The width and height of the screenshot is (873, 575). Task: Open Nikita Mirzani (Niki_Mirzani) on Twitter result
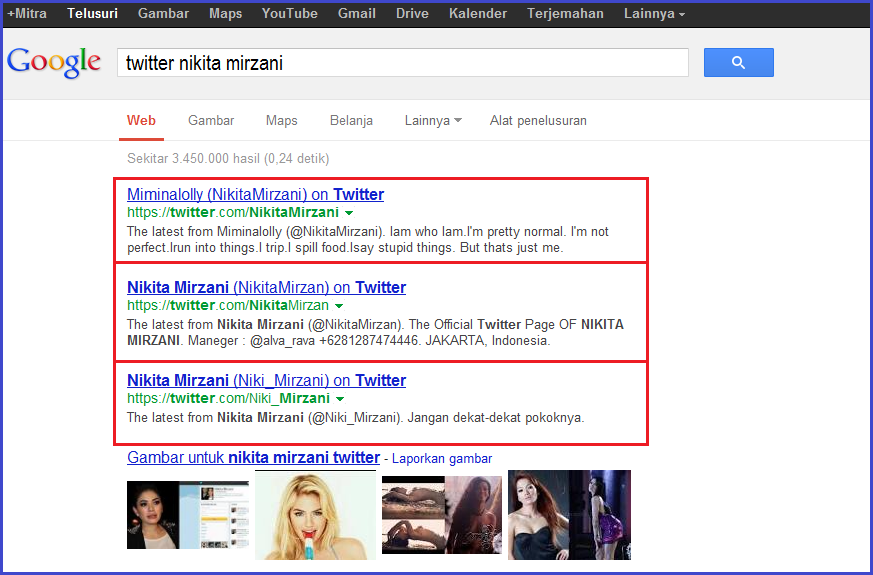267,380
